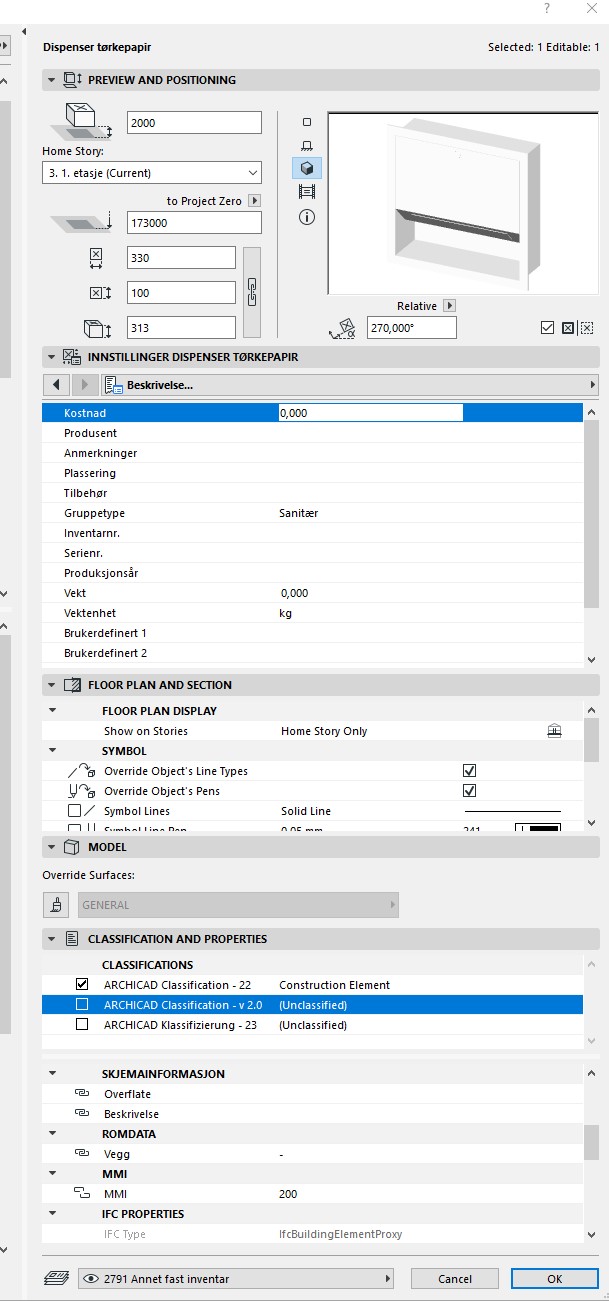Open the 'to Project Zero' reference menu
The height and width of the screenshot is (1301, 609).
pyautogui.click(x=254, y=201)
